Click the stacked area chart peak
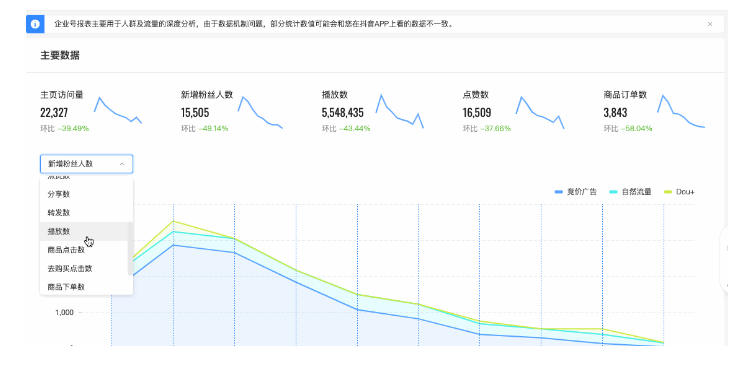The width and height of the screenshot is (747, 378). point(173,221)
